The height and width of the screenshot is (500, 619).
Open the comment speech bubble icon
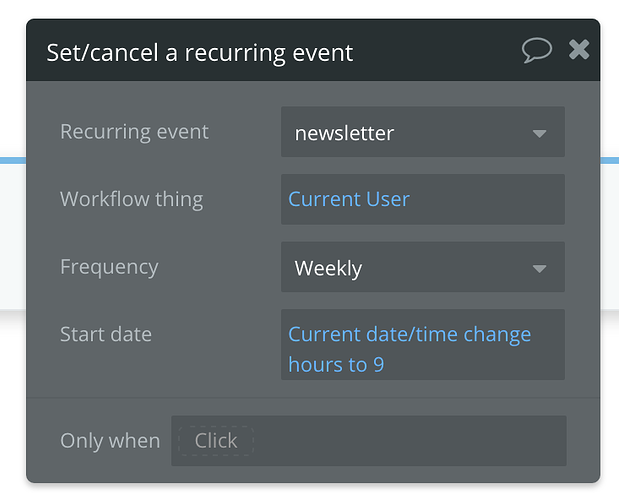pyautogui.click(x=537, y=50)
